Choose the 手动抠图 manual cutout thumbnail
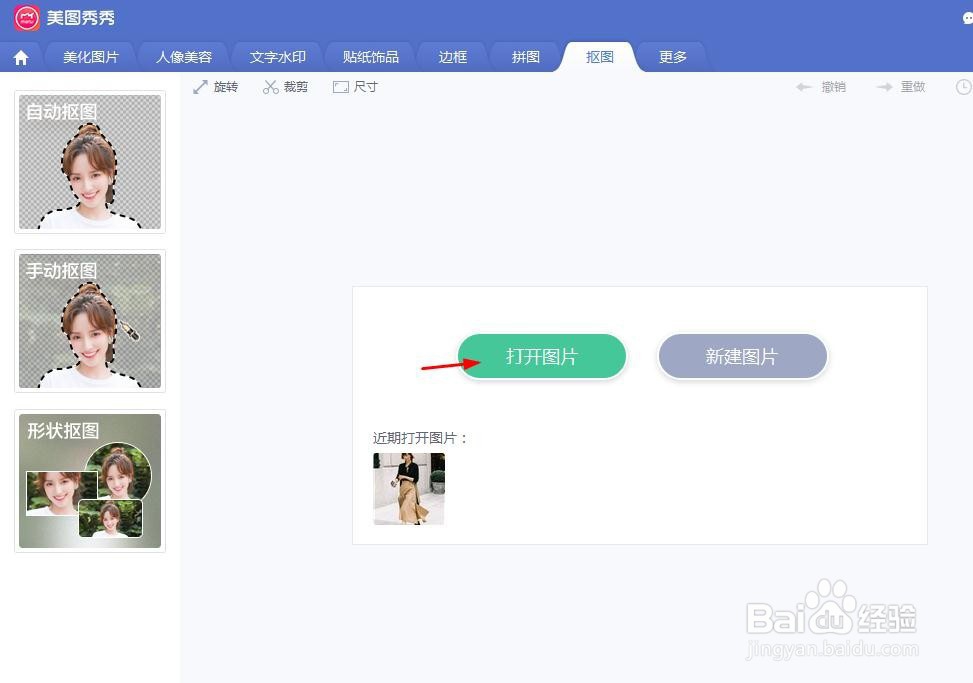Viewport: 973px width, 683px height. point(89,321)
